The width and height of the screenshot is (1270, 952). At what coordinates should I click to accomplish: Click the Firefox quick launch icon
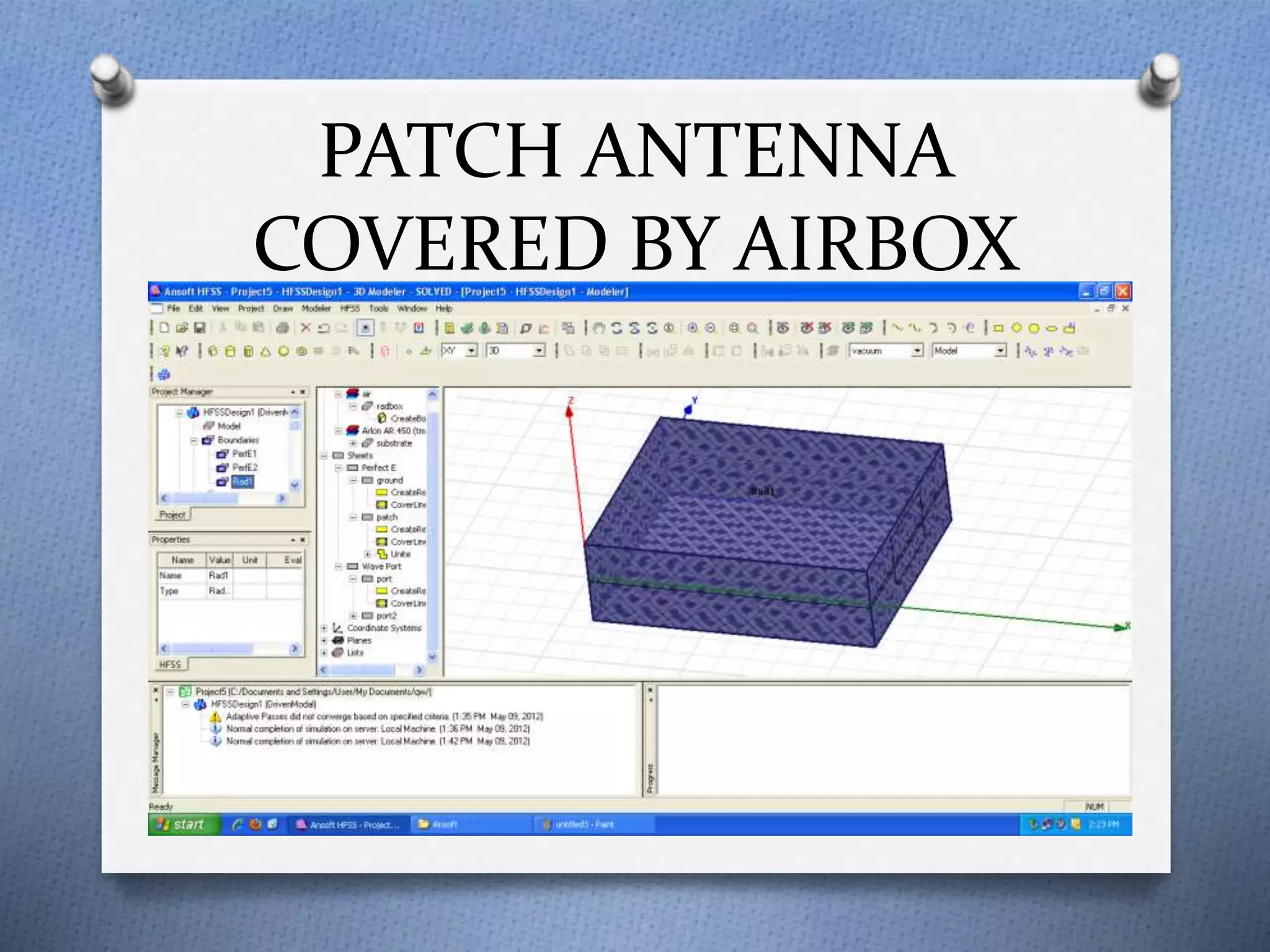(255, 824)
